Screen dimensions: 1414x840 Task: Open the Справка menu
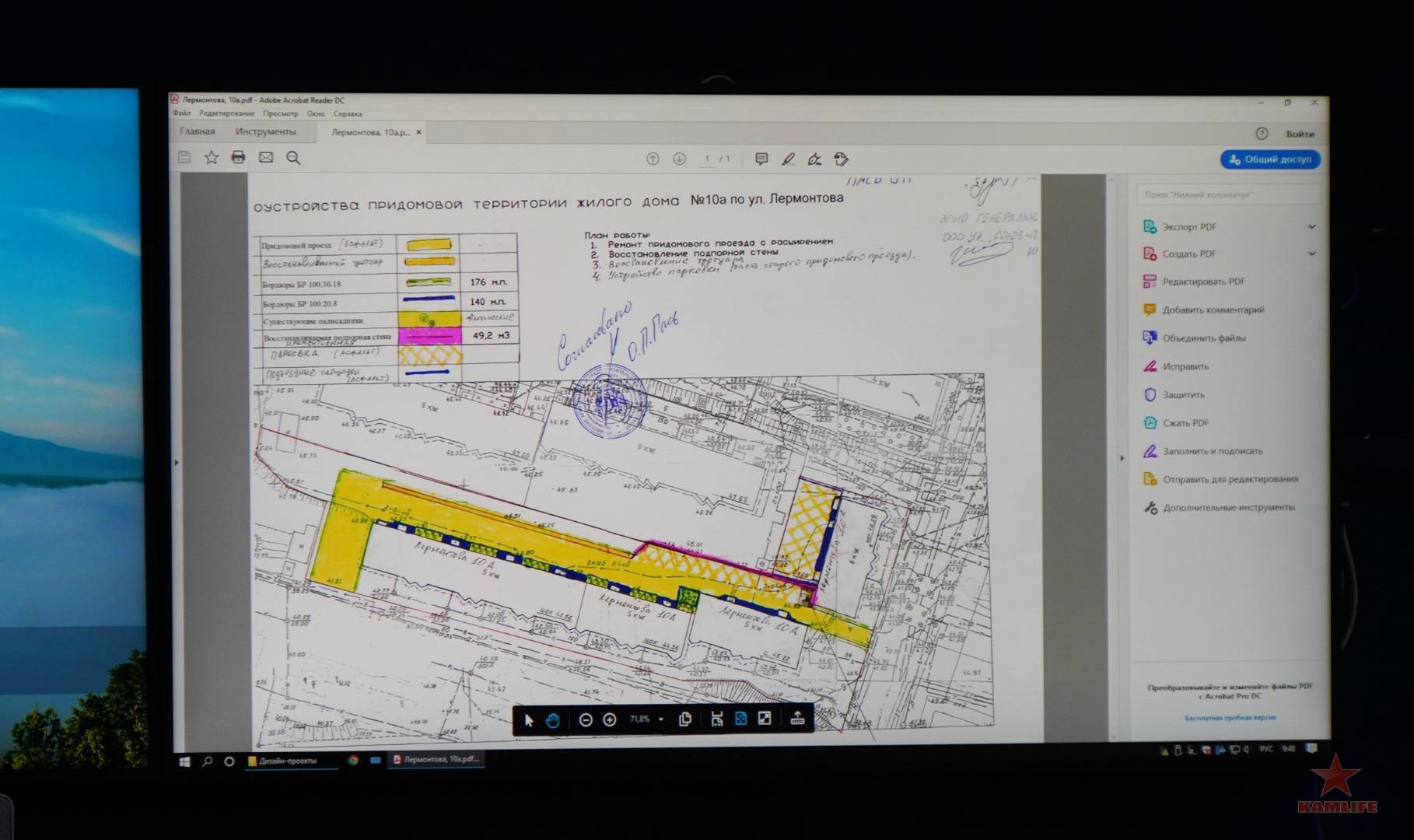pyautogui.click(x=347, y=114)
